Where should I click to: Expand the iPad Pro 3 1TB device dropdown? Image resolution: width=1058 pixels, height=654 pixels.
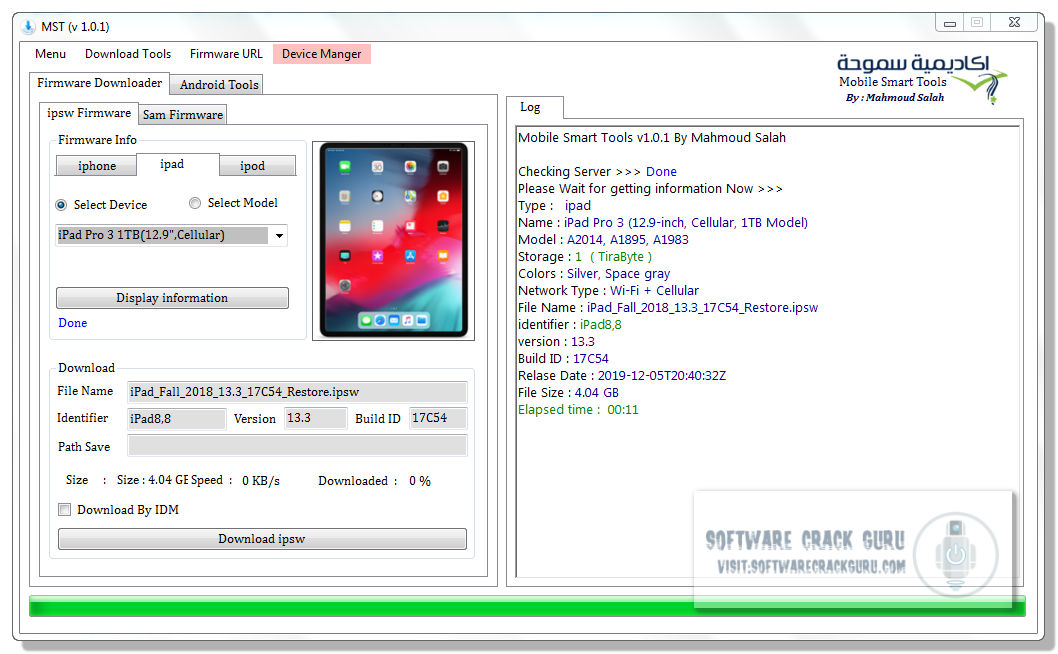279,236
